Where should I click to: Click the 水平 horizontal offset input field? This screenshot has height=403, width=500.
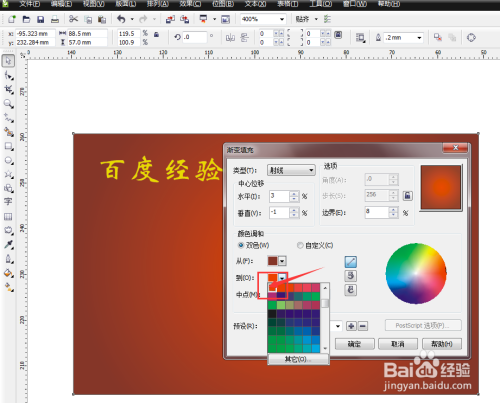279,196
